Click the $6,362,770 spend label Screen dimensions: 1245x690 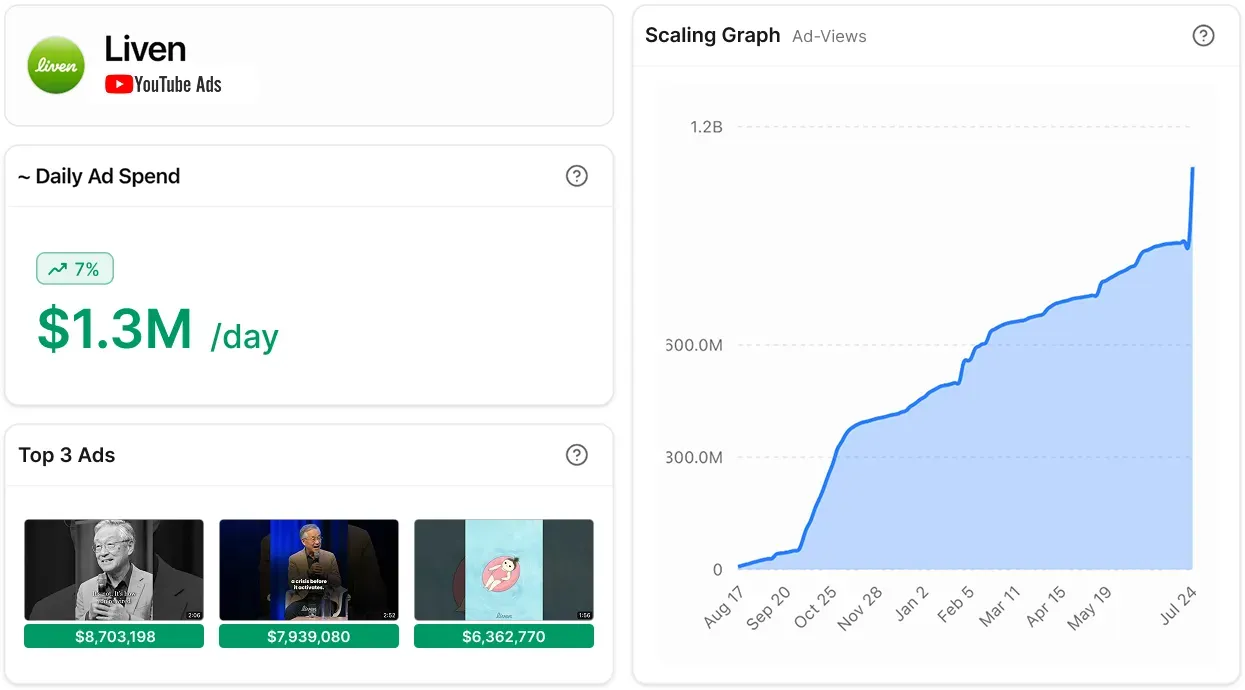pyautogui.click(x=504, y=636)
